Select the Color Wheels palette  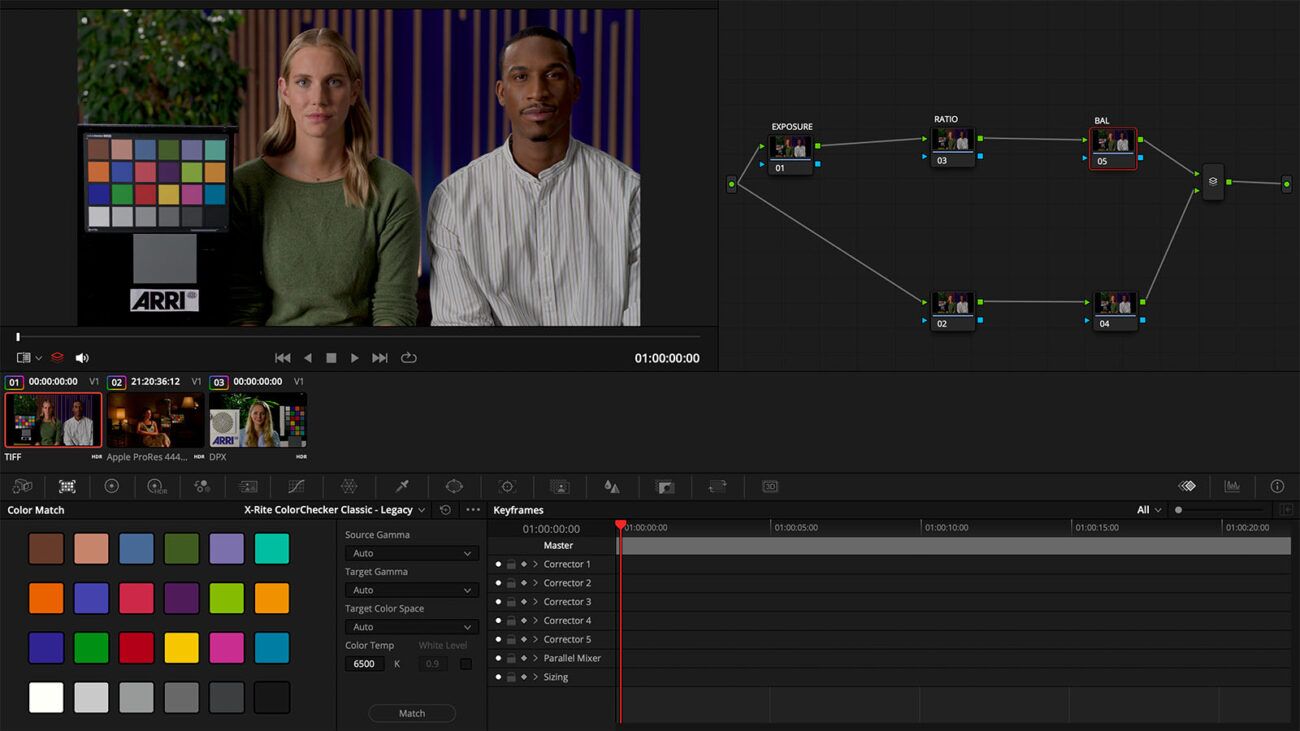tap(112, 486)
